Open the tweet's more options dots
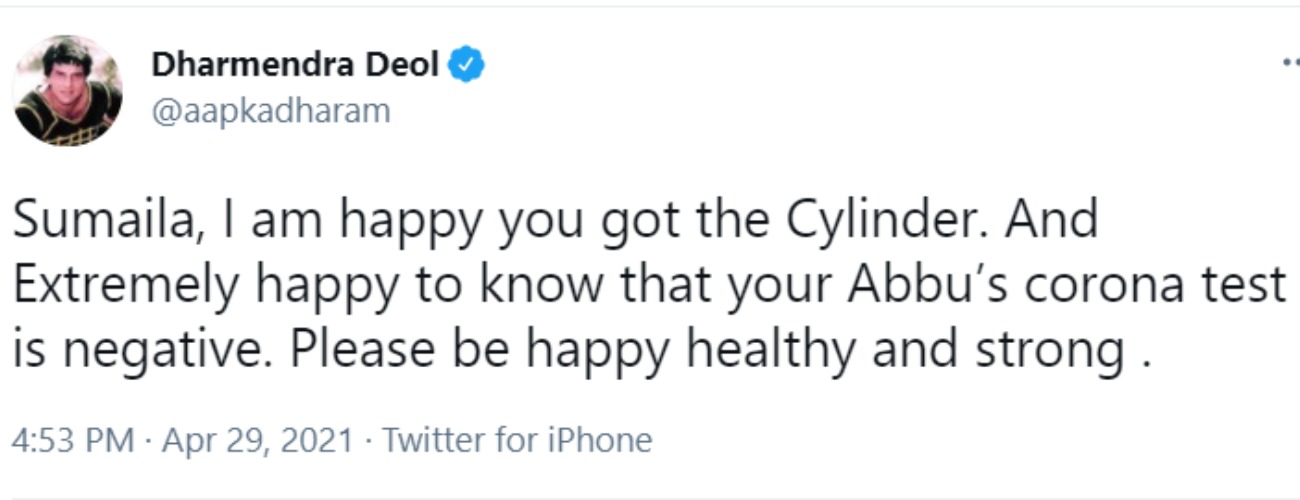 [x=1290, y=63]
